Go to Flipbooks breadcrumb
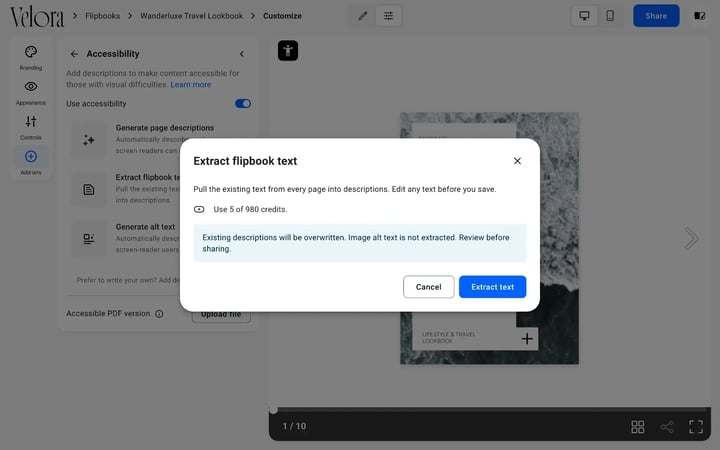 click(x=102, y=16)
